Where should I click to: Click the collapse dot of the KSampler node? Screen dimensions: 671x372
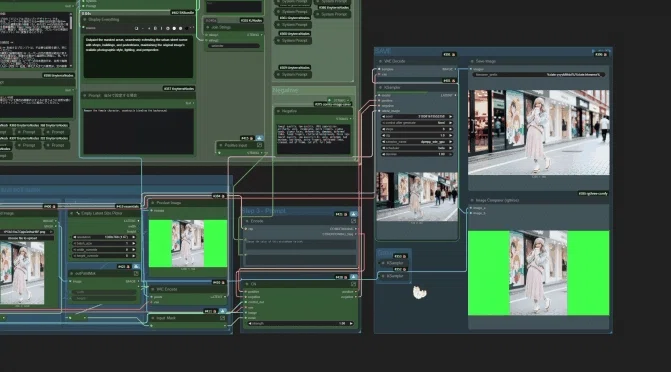[380, 87]
